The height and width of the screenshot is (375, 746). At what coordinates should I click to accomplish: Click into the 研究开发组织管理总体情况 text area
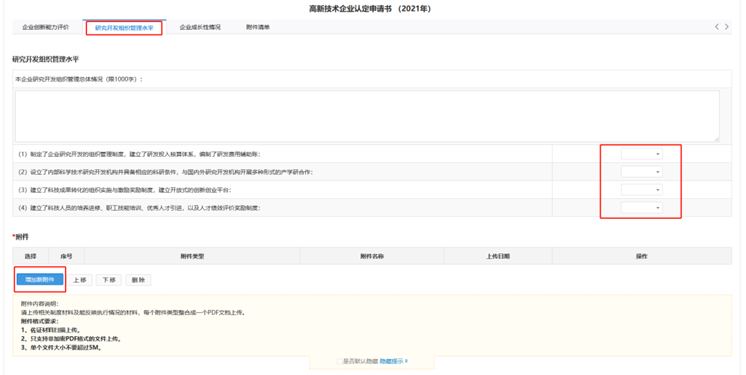(x=367, y=116)
